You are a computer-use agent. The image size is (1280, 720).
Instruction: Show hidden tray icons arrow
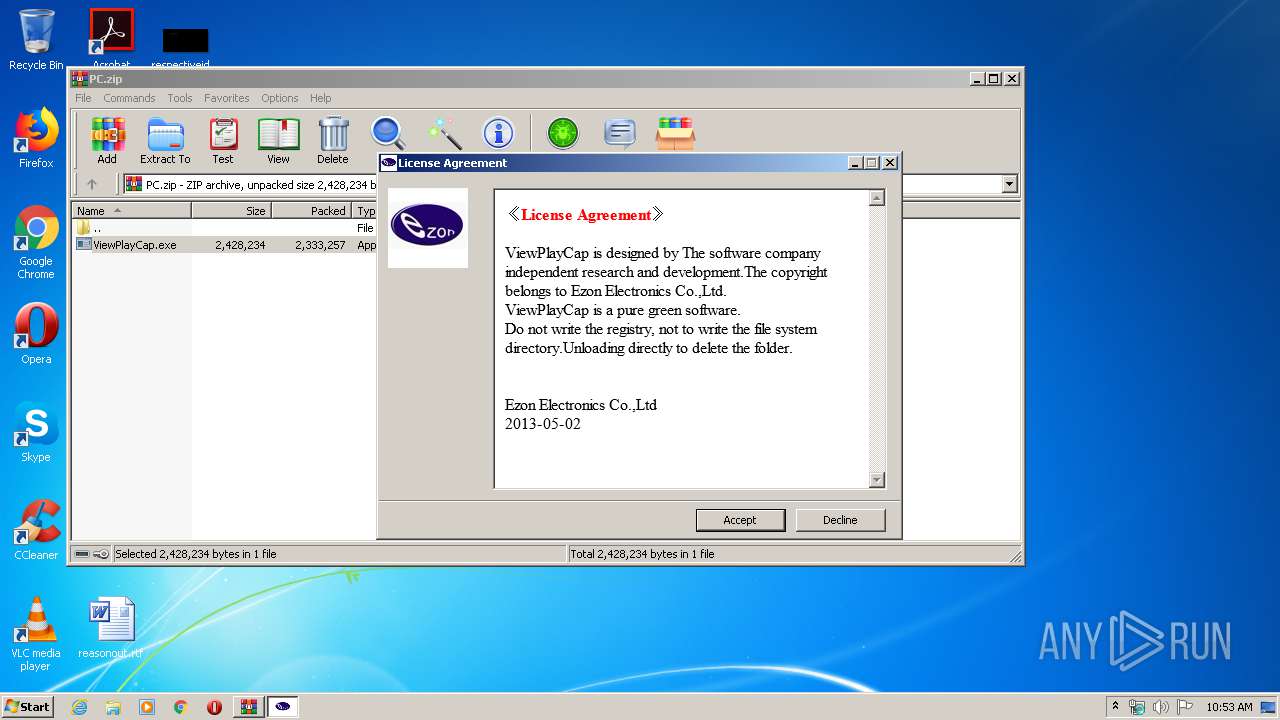[x=1115, y=707]
